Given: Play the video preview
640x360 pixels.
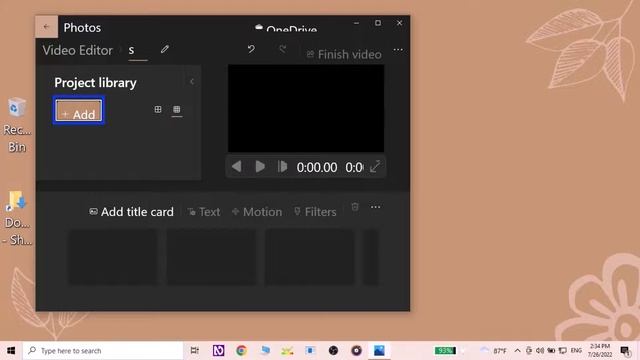Looking at the screenshot, I should [x=260, y=167].
